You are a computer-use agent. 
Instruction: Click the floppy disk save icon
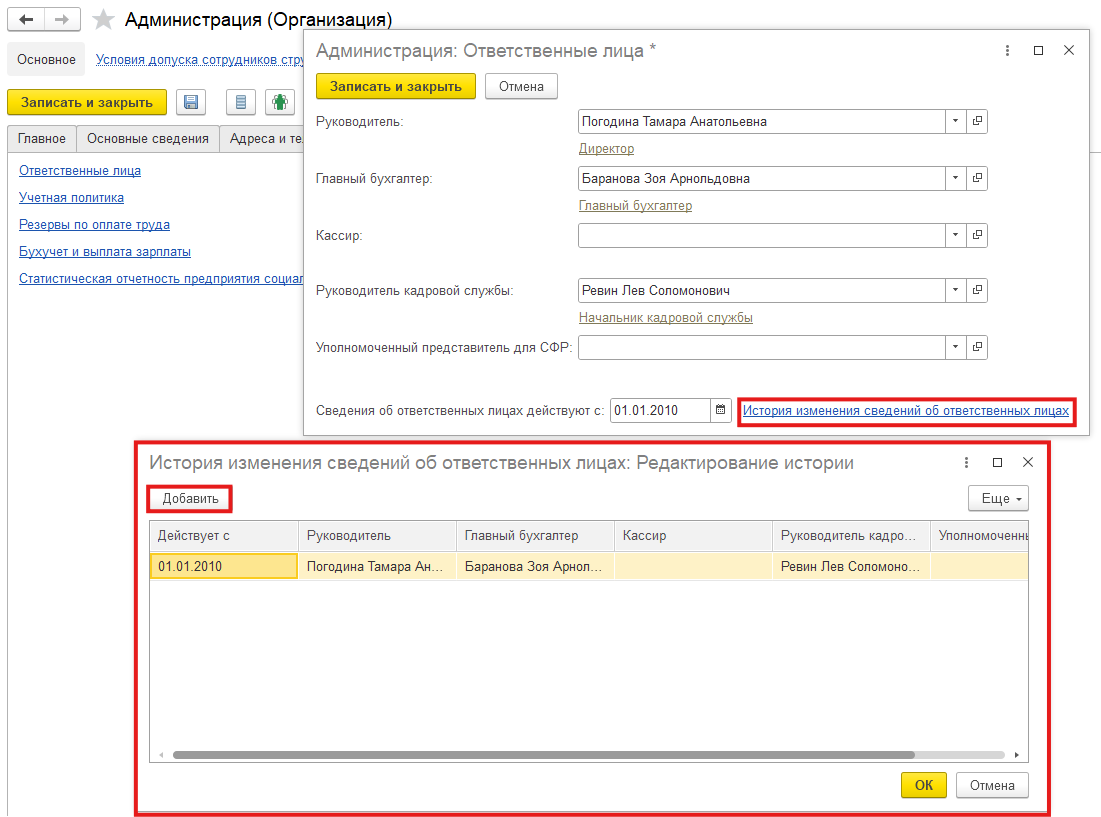[x=191, y=102]
